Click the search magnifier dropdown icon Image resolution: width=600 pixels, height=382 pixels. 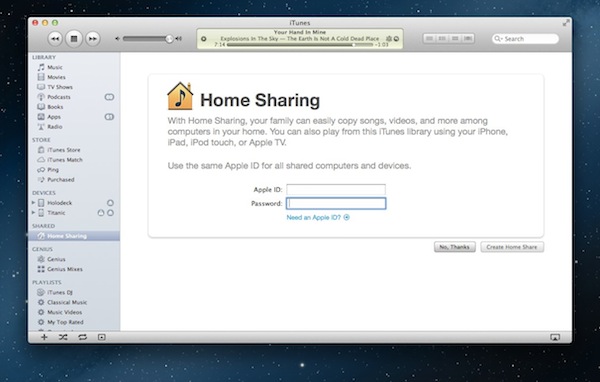coord(498,39)
